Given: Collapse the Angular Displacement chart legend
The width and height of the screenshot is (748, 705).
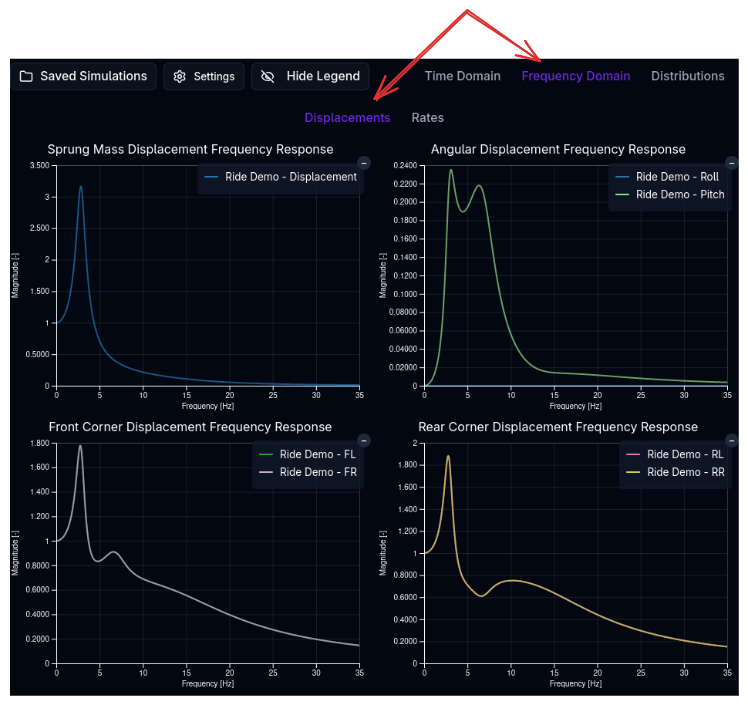Looking at the screenshot, I should (732, 163).
